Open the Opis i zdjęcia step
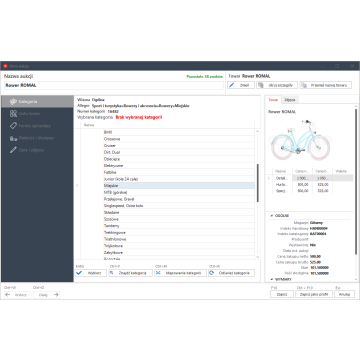 coord(37,150)
